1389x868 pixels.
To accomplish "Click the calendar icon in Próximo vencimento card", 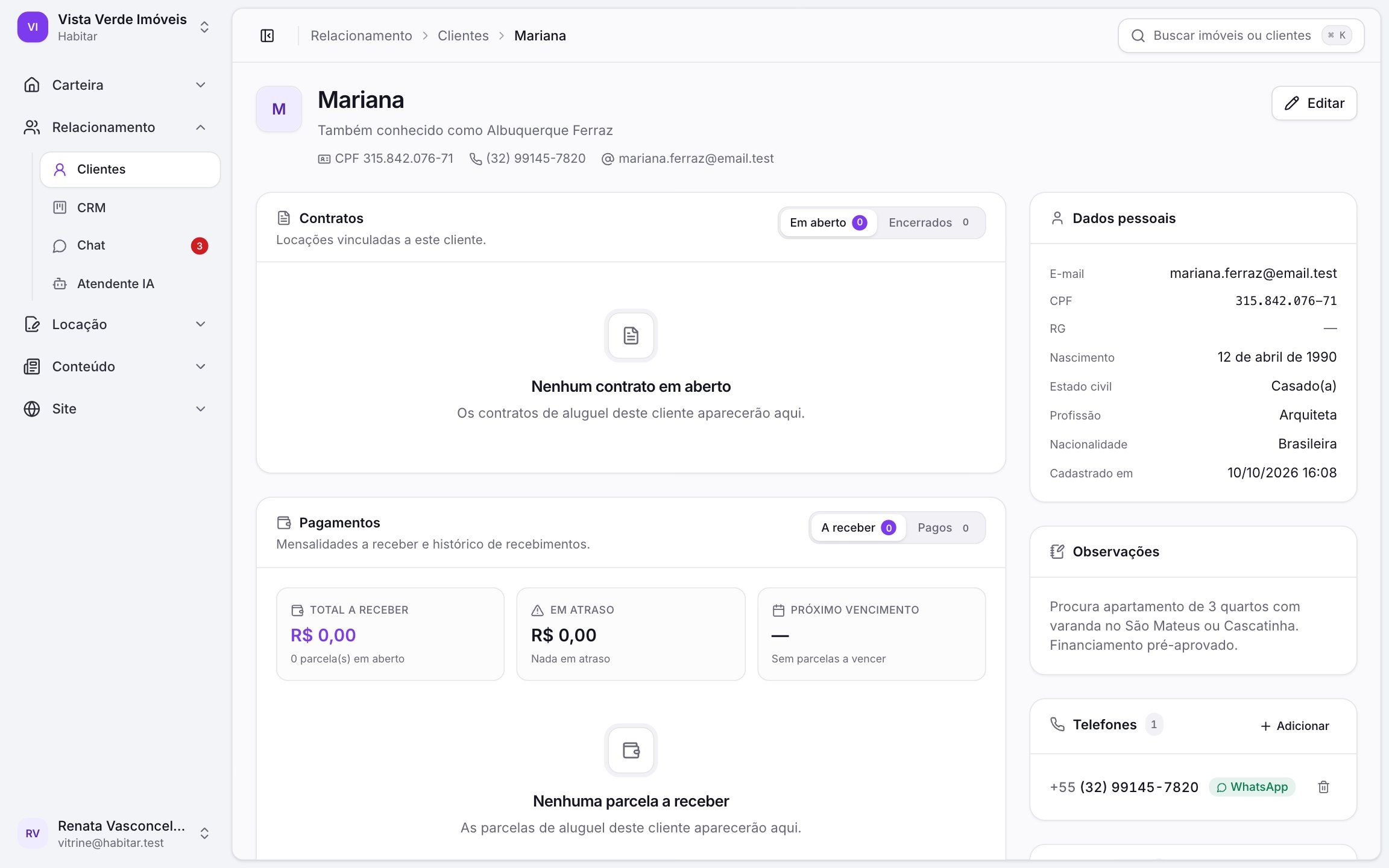I will tap(778, 610).
